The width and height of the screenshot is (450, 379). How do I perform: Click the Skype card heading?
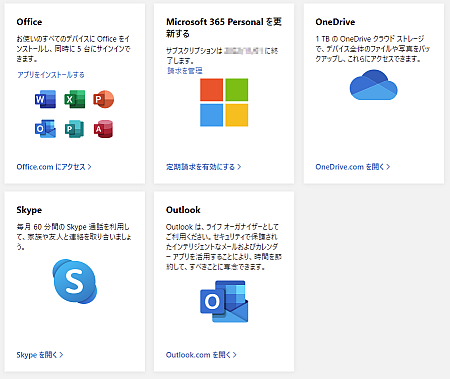[x=29, y=210]
